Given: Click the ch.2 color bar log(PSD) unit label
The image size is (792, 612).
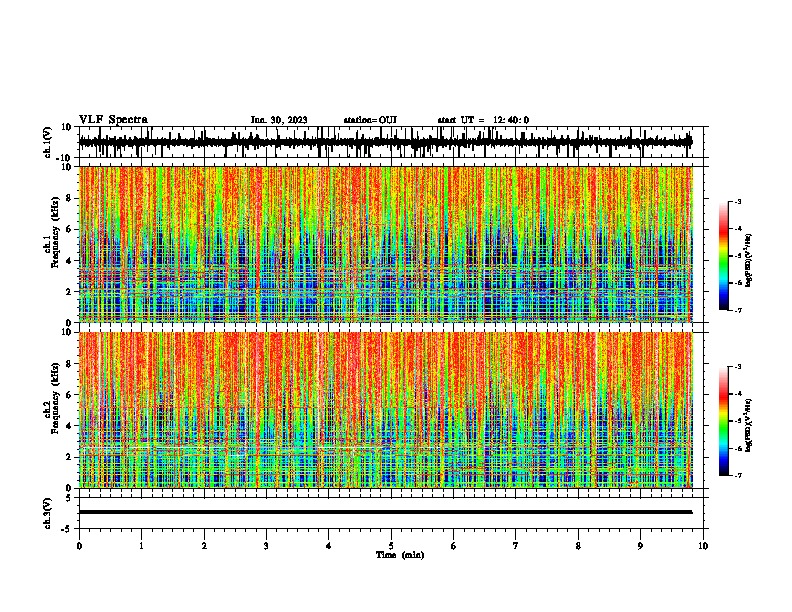Looking at the screenshot, I should [750, 426].
